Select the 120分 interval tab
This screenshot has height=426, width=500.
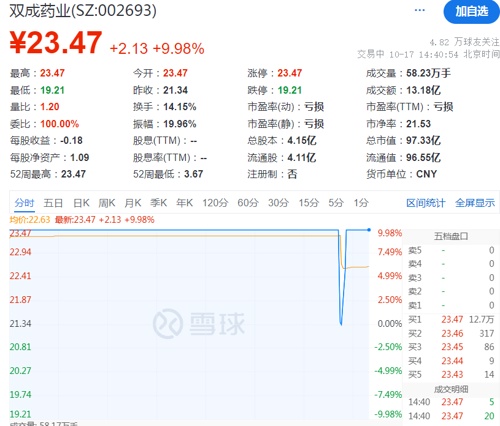(x=215, y=202)
